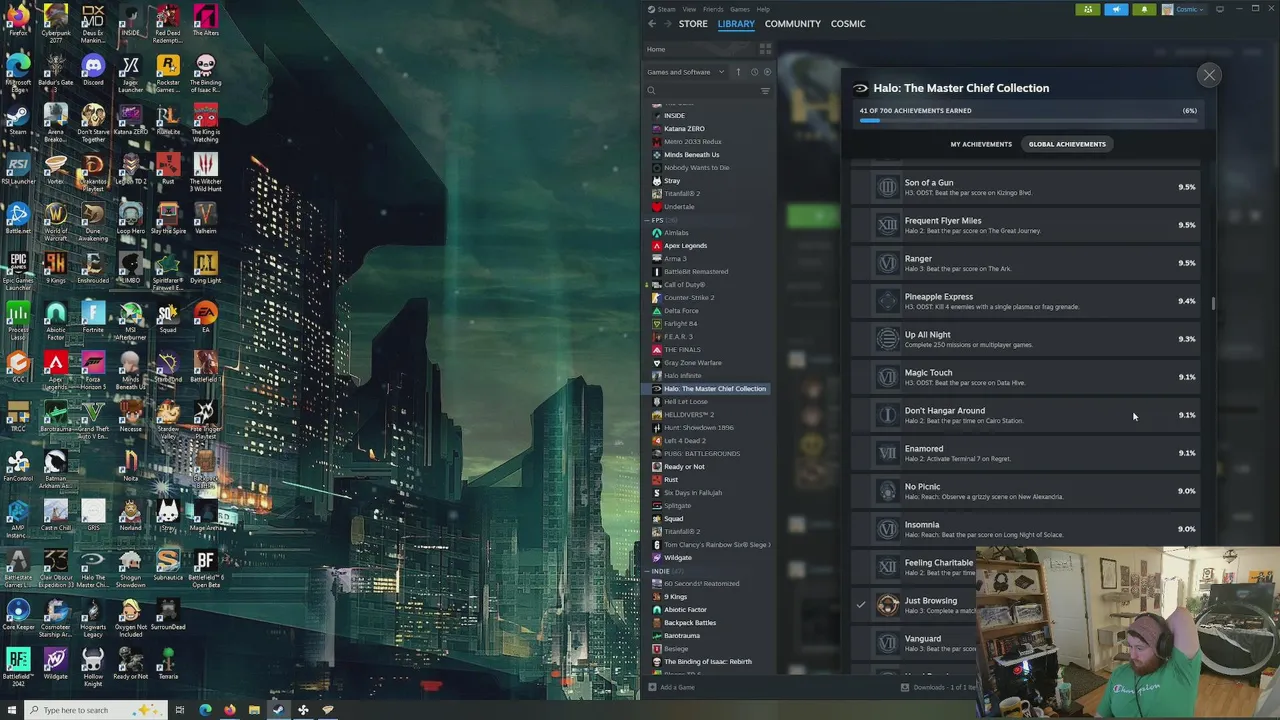The height and width of the screenshot is (720, 1280).
Task: Select Apex Legends in the library list
Action: 685,246
